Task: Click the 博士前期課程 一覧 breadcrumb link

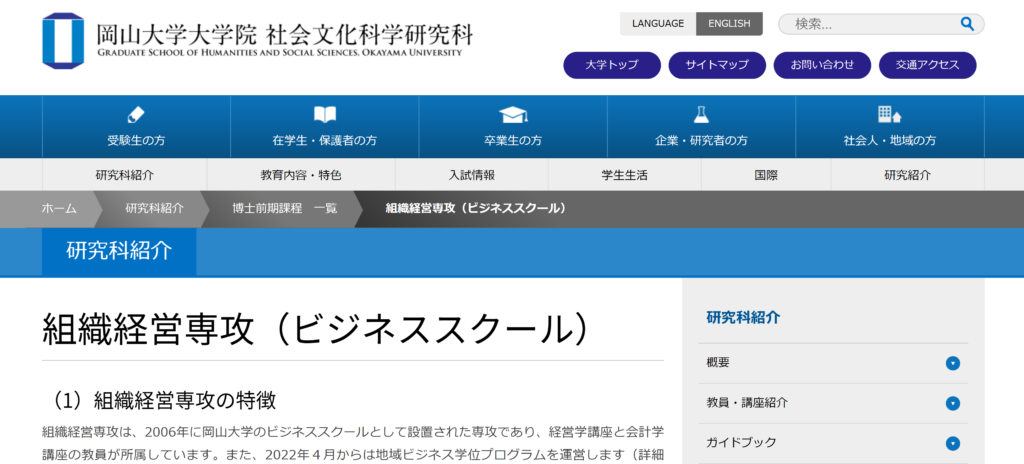Action: 284,208
